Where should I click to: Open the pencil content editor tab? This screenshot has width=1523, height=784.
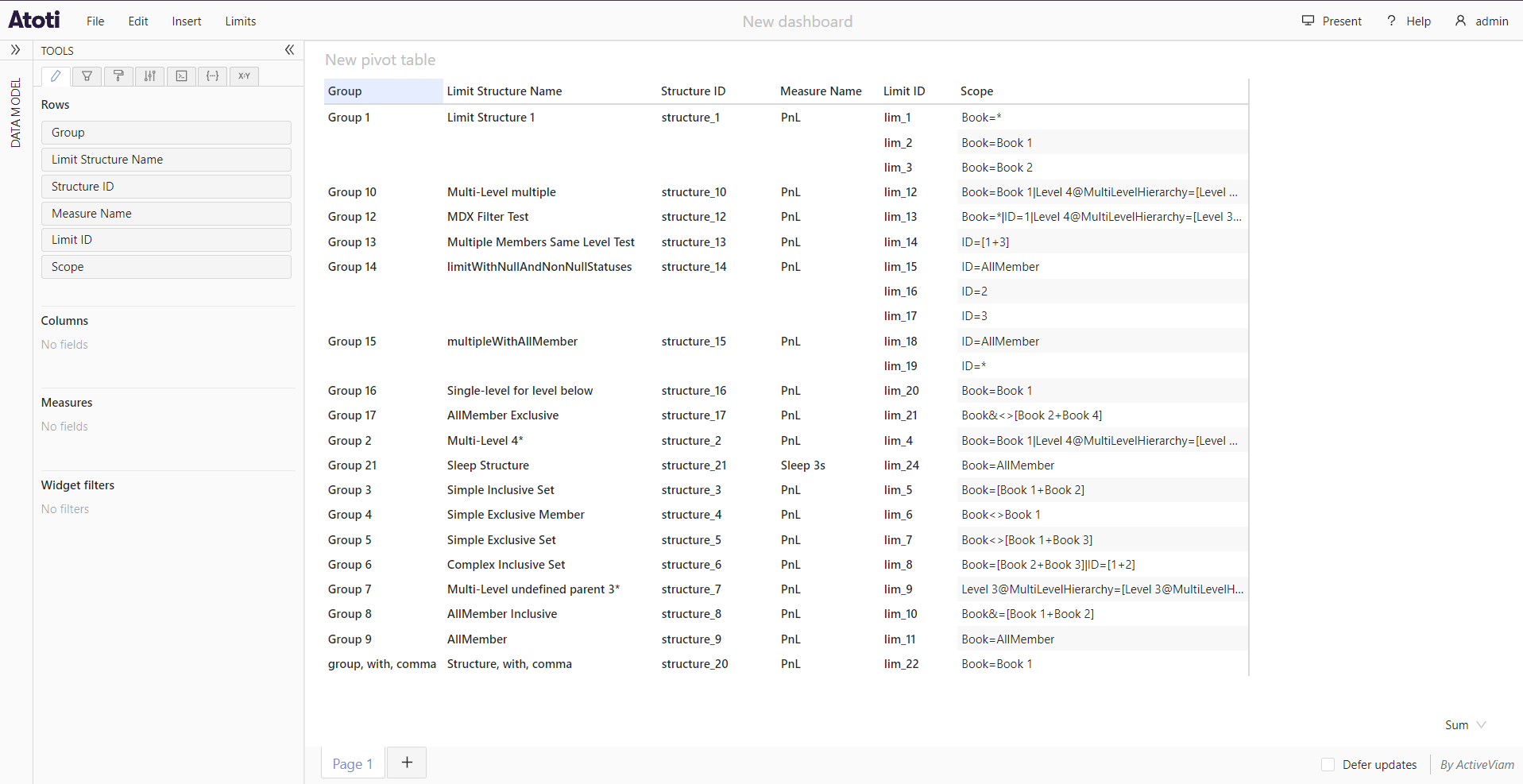click(56, 76)
